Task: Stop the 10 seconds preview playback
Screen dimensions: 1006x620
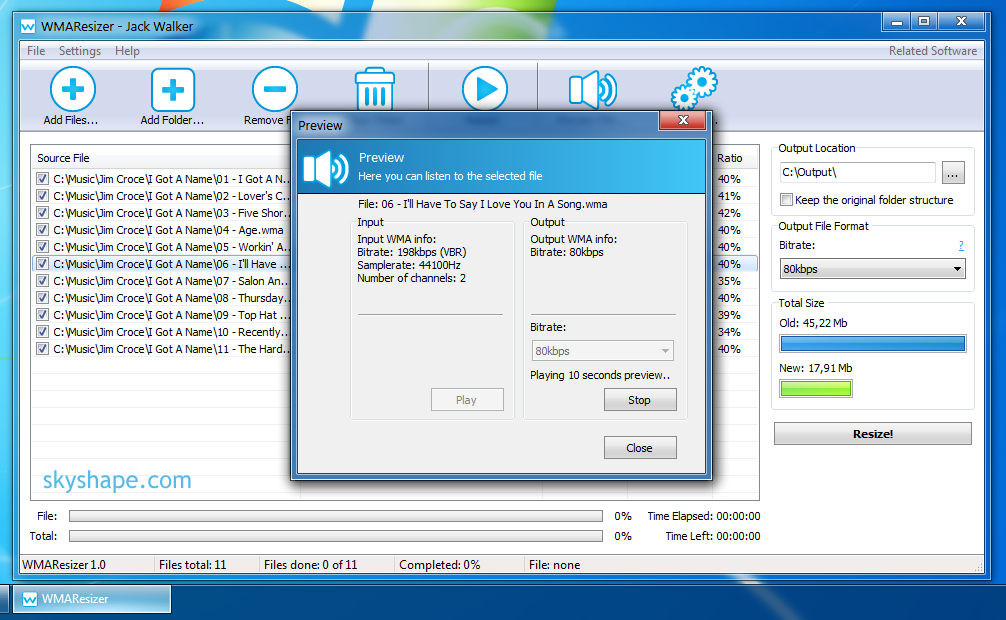Action: 639,400
